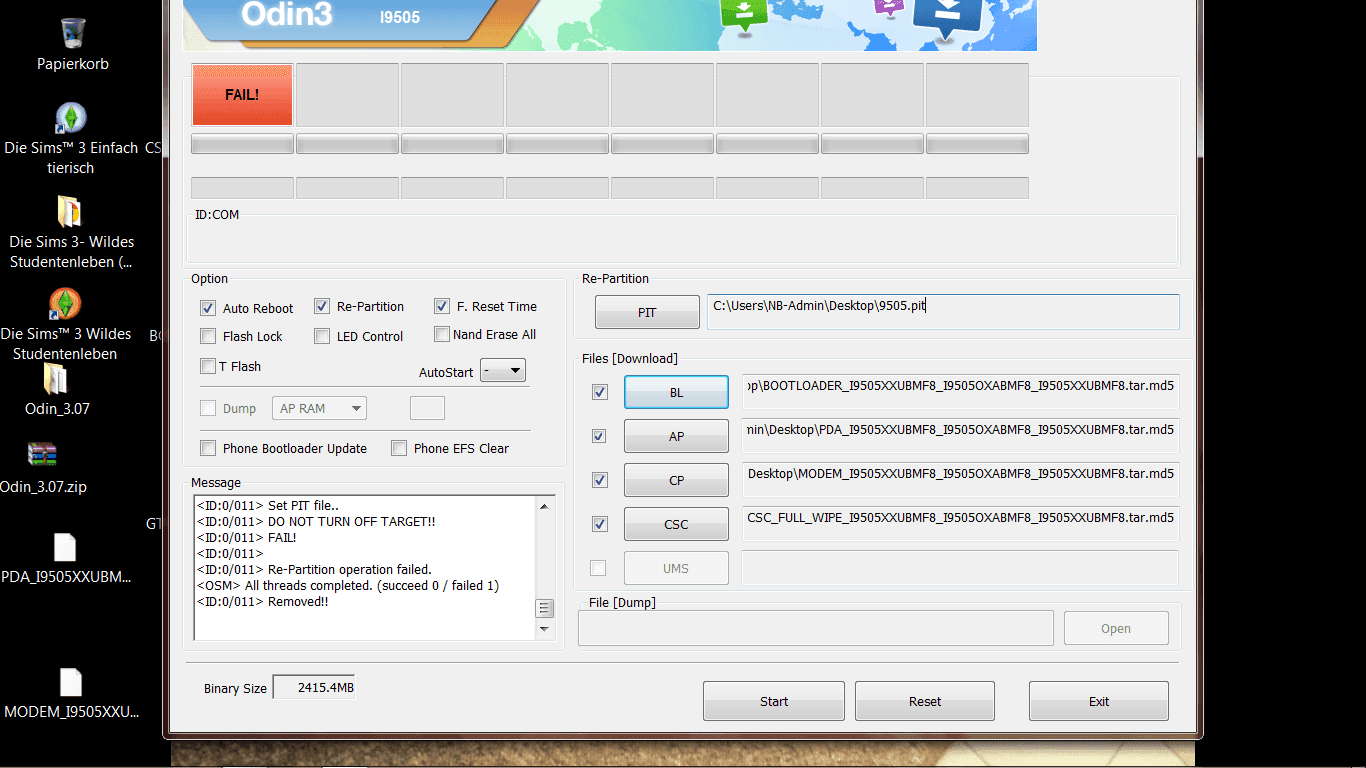Click the PDA file path field
The height and width of the screenshot is (768, 1366).
click(x=960, y=436)
